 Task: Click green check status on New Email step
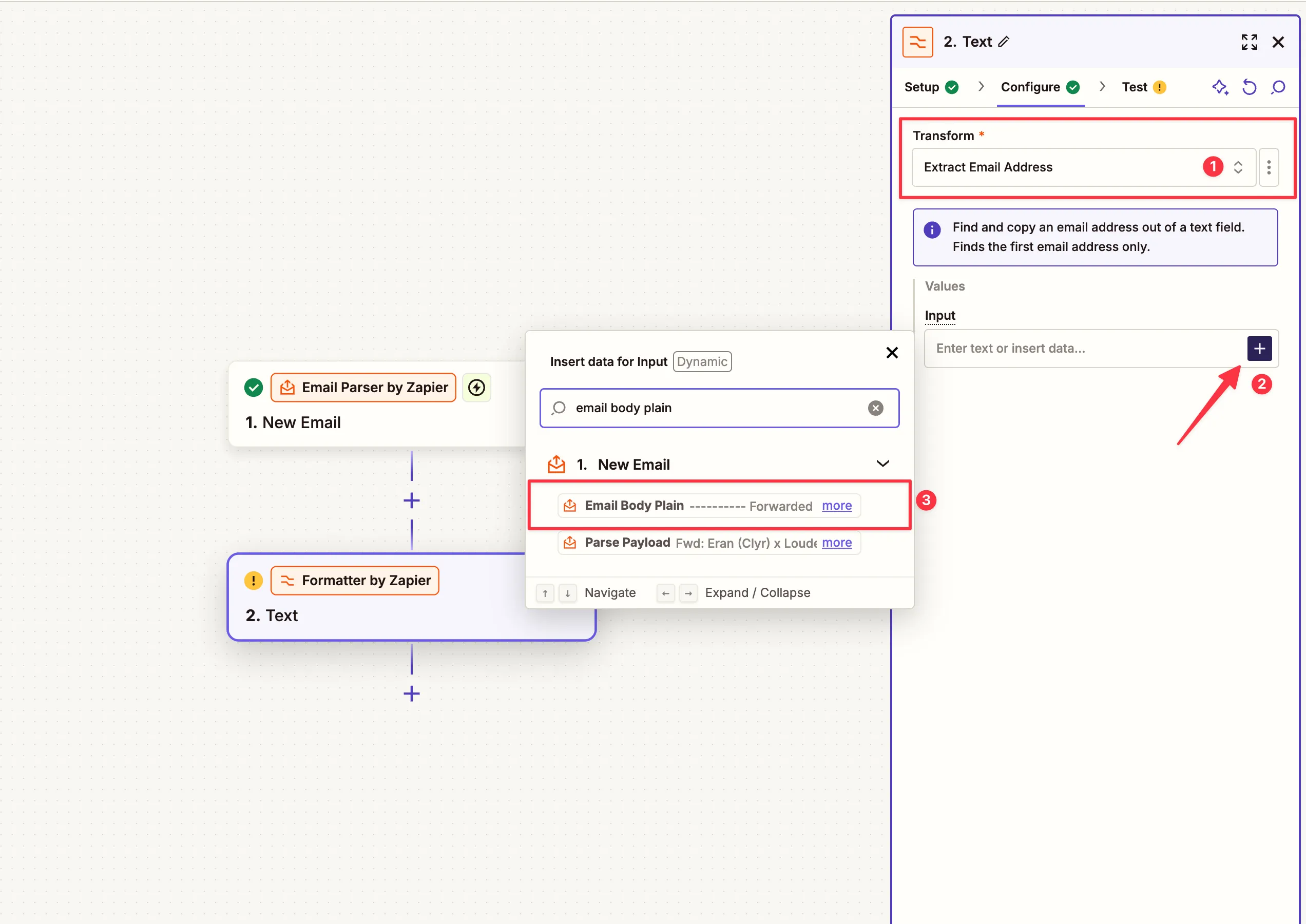point(253,388)
